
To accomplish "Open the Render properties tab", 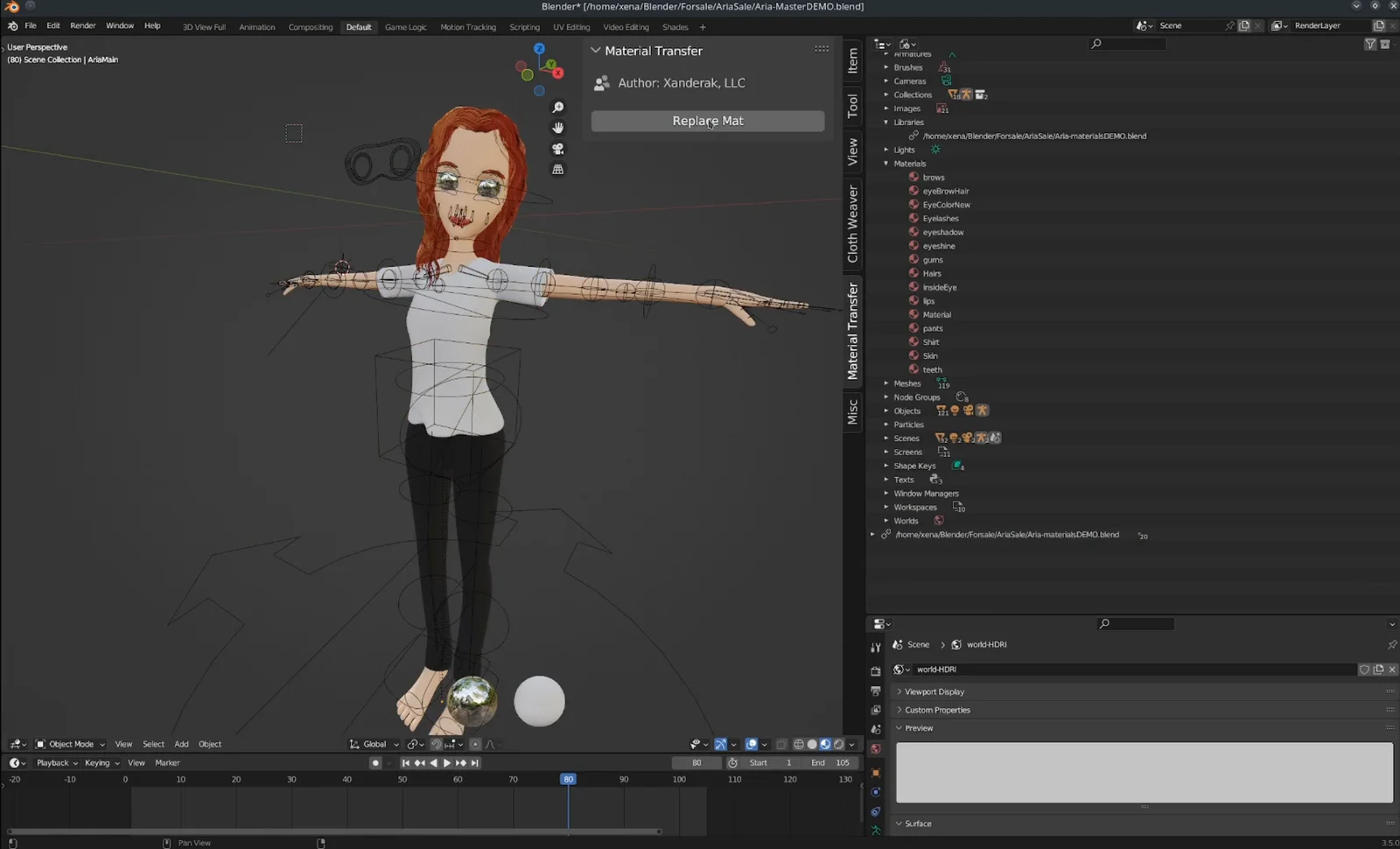I will tap(876, 670).
